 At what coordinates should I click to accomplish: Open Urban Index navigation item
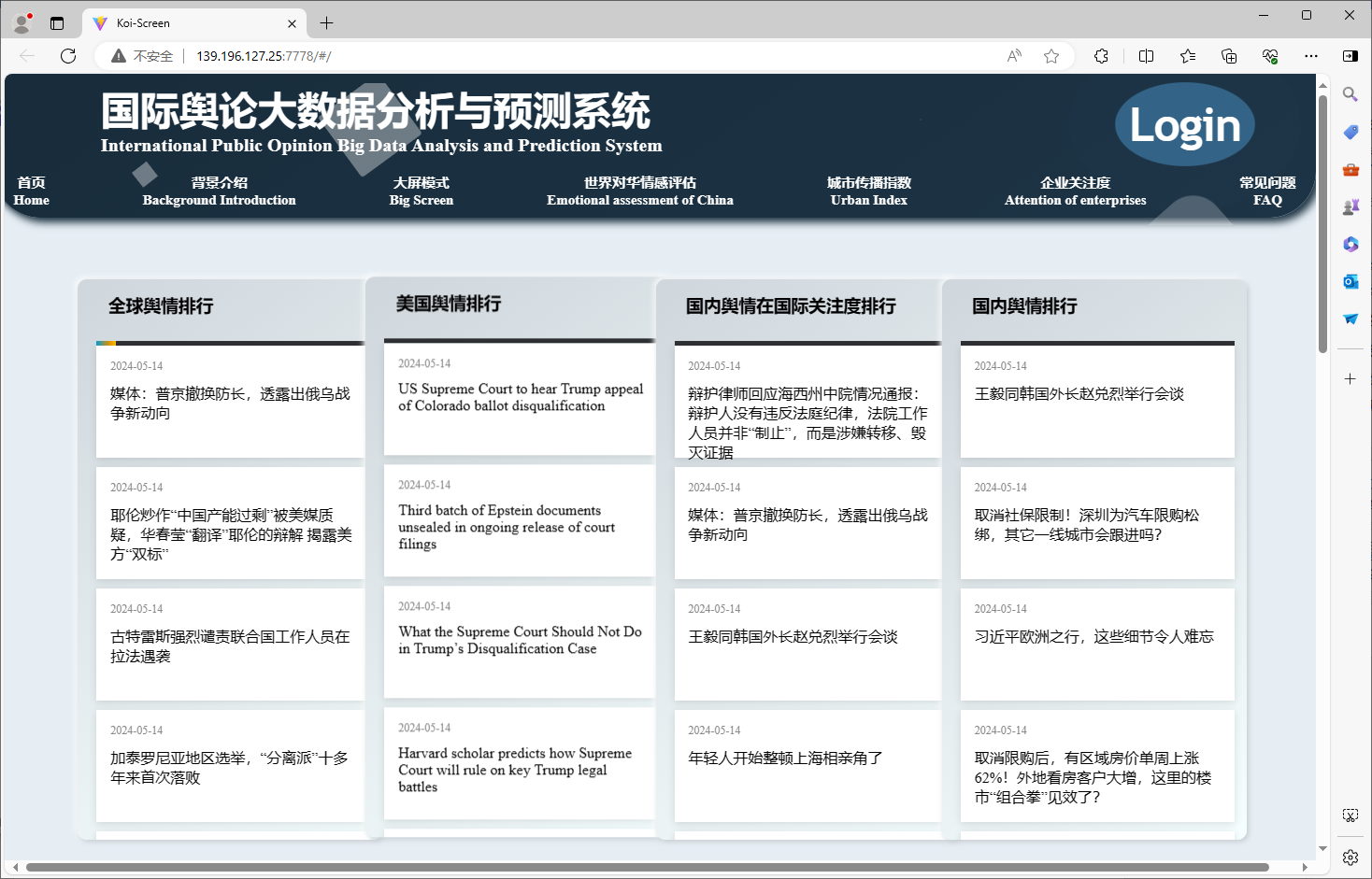click(868, 191)
